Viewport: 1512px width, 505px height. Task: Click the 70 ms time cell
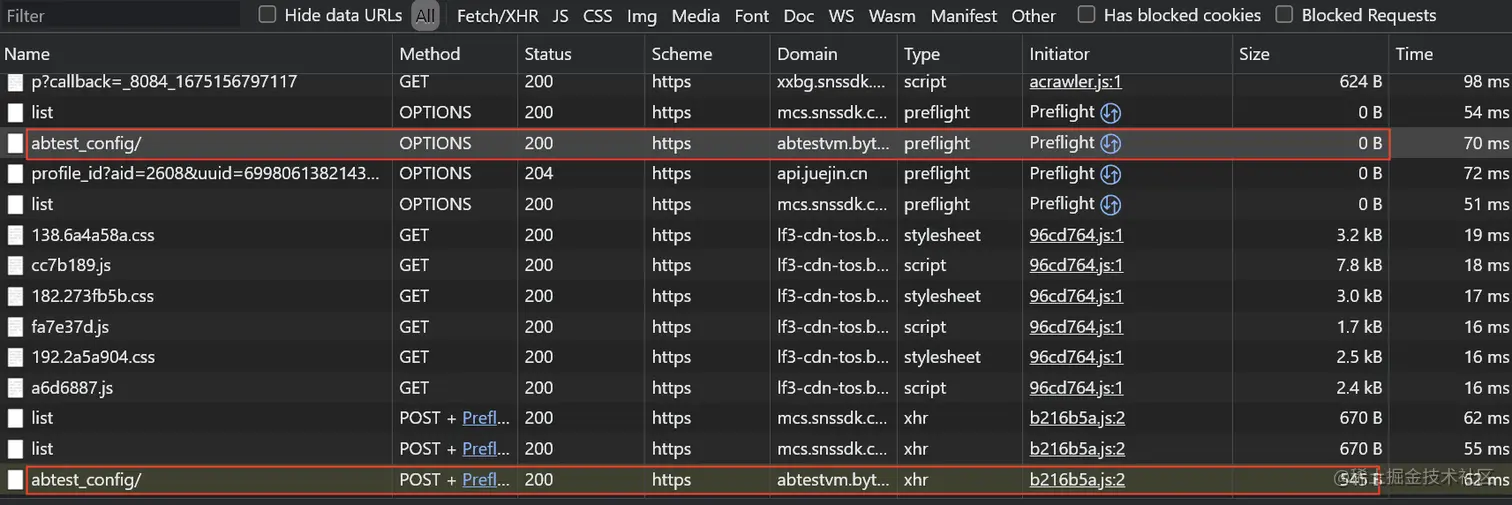click(1486, 143)
